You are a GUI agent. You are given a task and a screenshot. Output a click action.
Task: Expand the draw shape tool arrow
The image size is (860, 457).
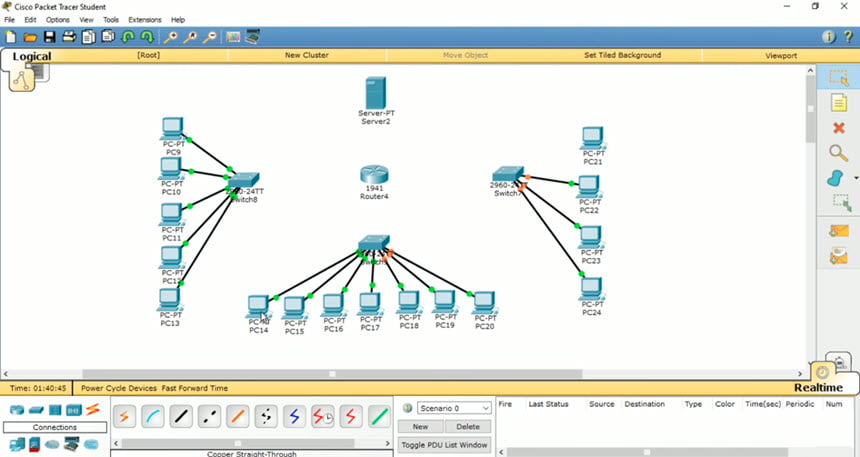click(856, 178)
